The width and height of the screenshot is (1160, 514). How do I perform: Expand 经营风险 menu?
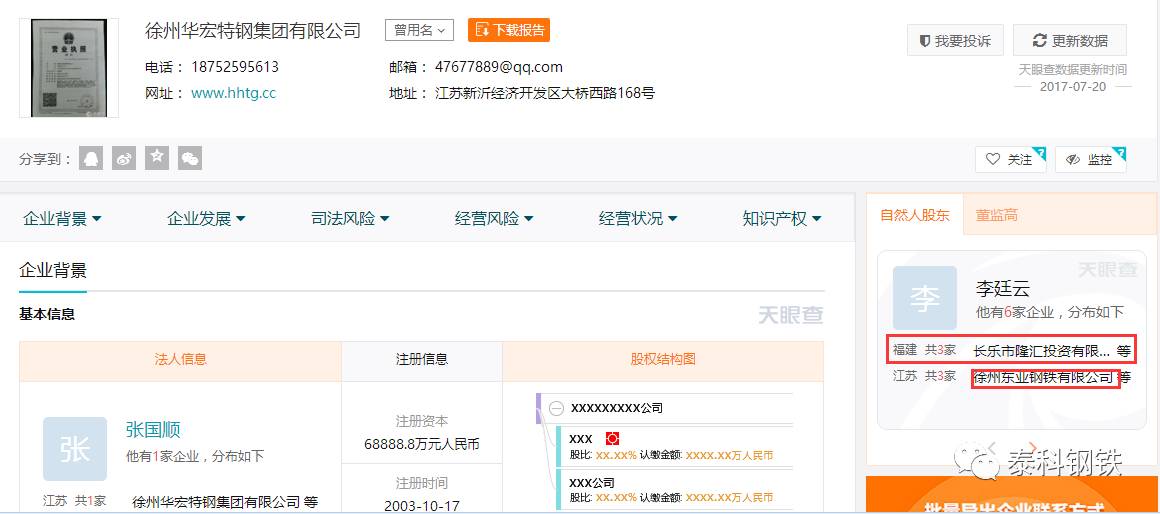(494, 219)
